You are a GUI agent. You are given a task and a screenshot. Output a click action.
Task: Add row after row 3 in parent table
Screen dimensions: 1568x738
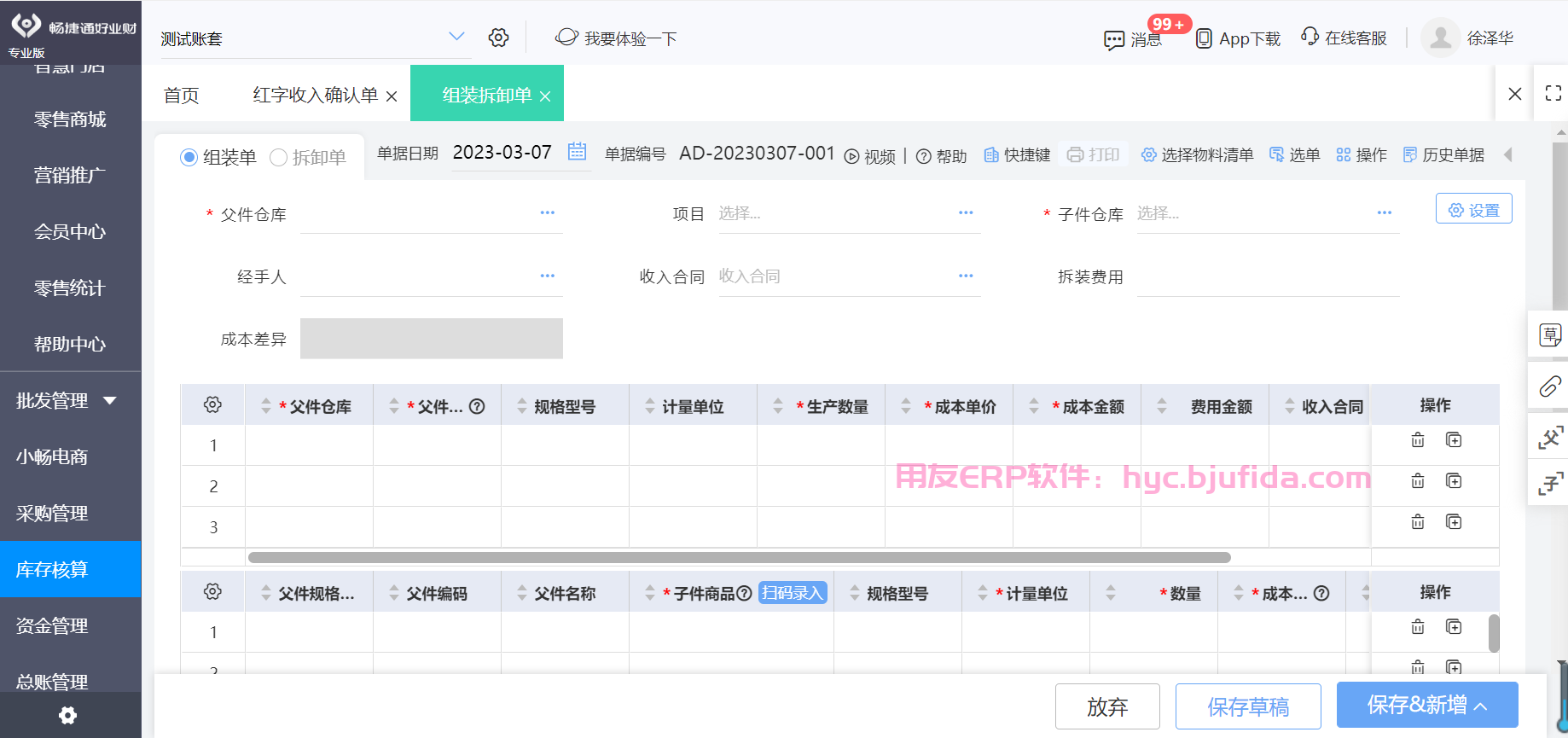pos(1454,522)
